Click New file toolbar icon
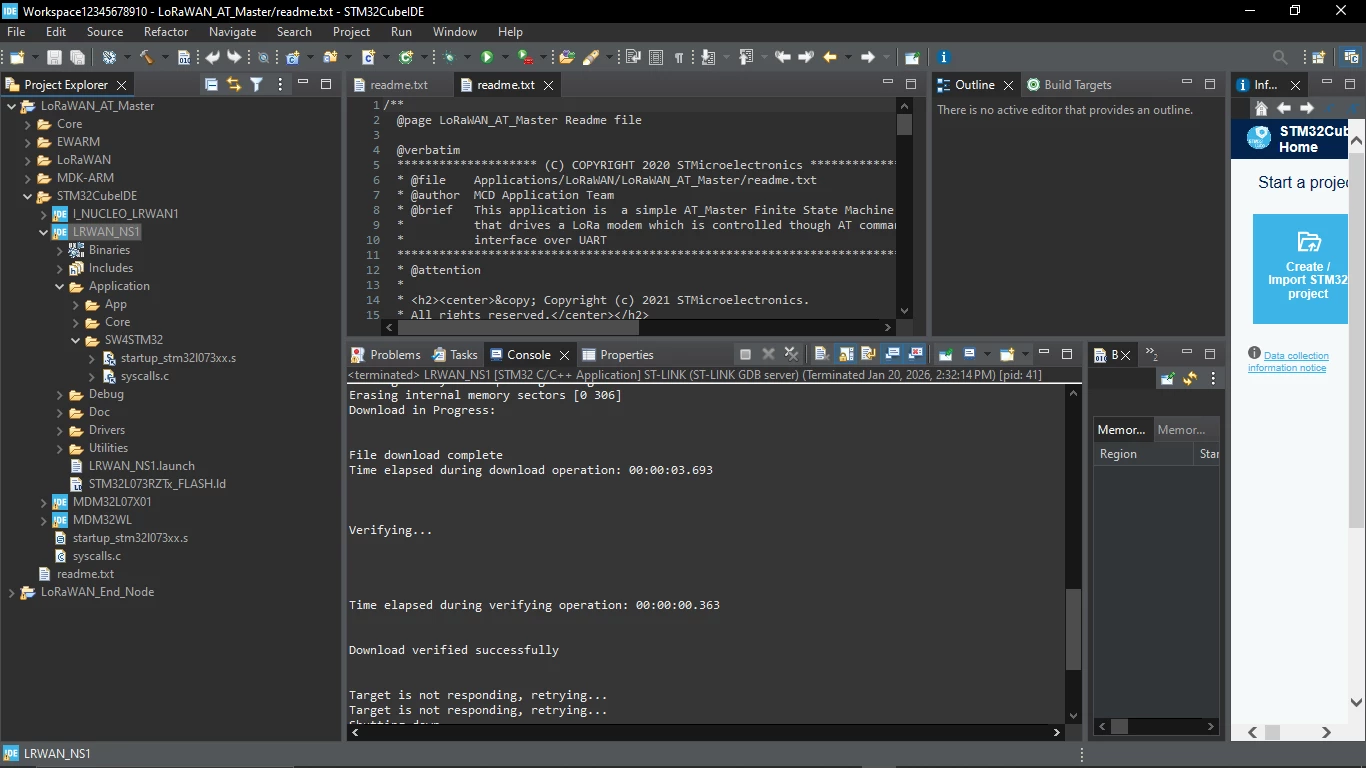 17,57
